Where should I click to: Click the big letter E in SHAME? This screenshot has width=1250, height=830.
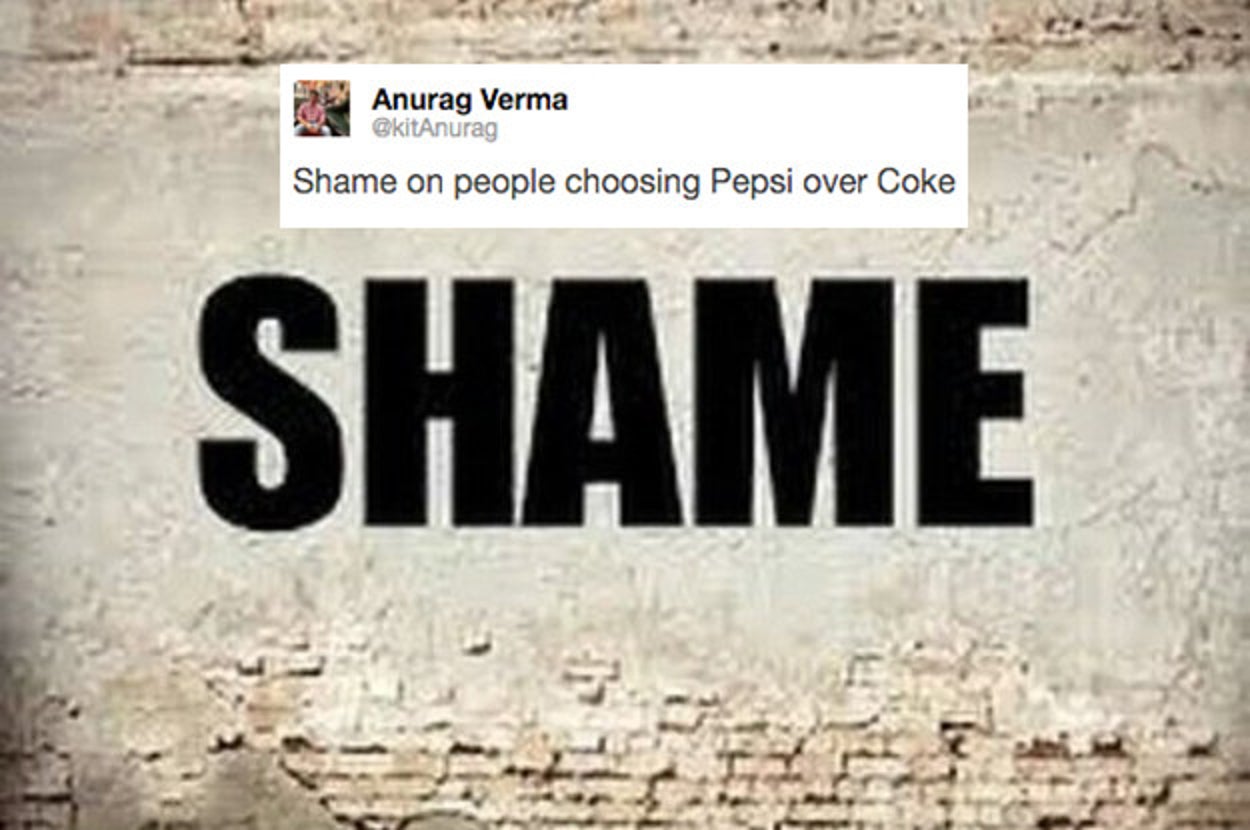pyautogui.click(x=975, y=402)
